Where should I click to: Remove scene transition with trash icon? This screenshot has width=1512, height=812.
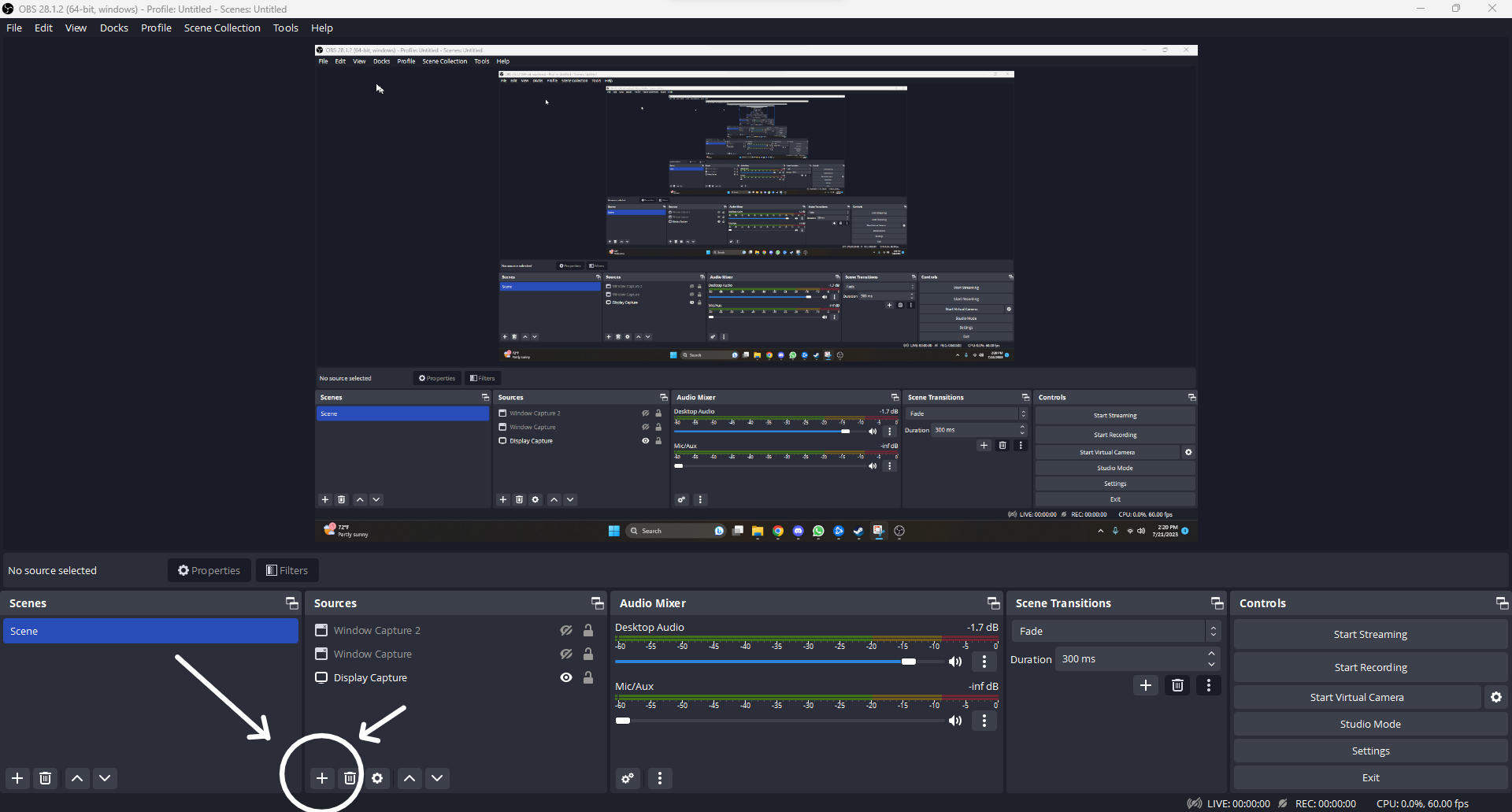pos(1177,685)
